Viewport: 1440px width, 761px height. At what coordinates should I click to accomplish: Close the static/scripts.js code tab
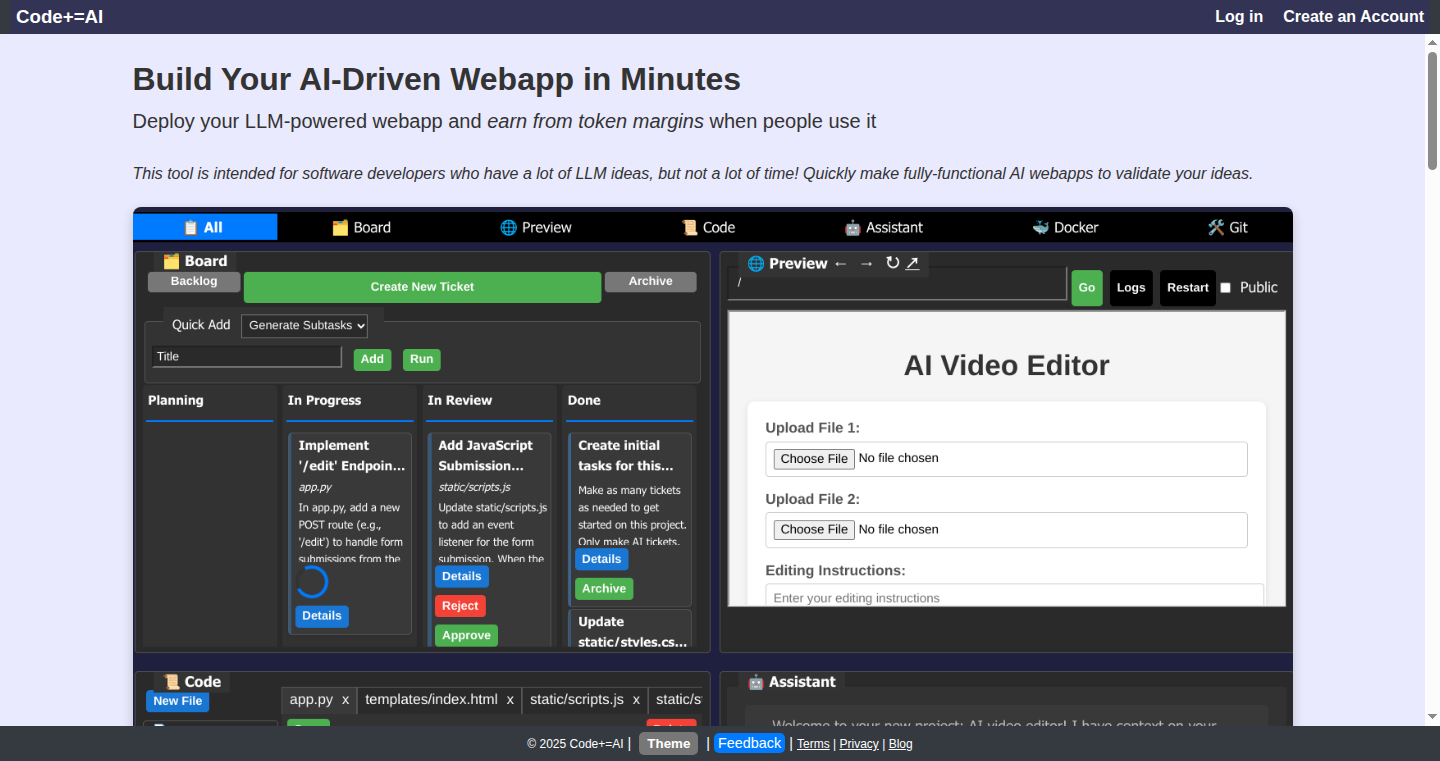tap(636, 700)
